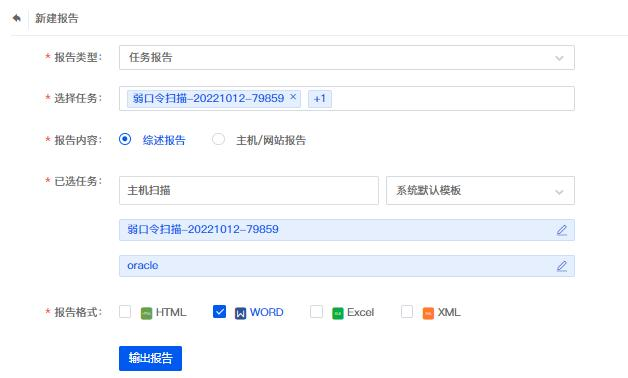Uncheck the WORD format checkbox
Image resolution: width=628 pixels, height=378 pixels.
tap(219, 312)
